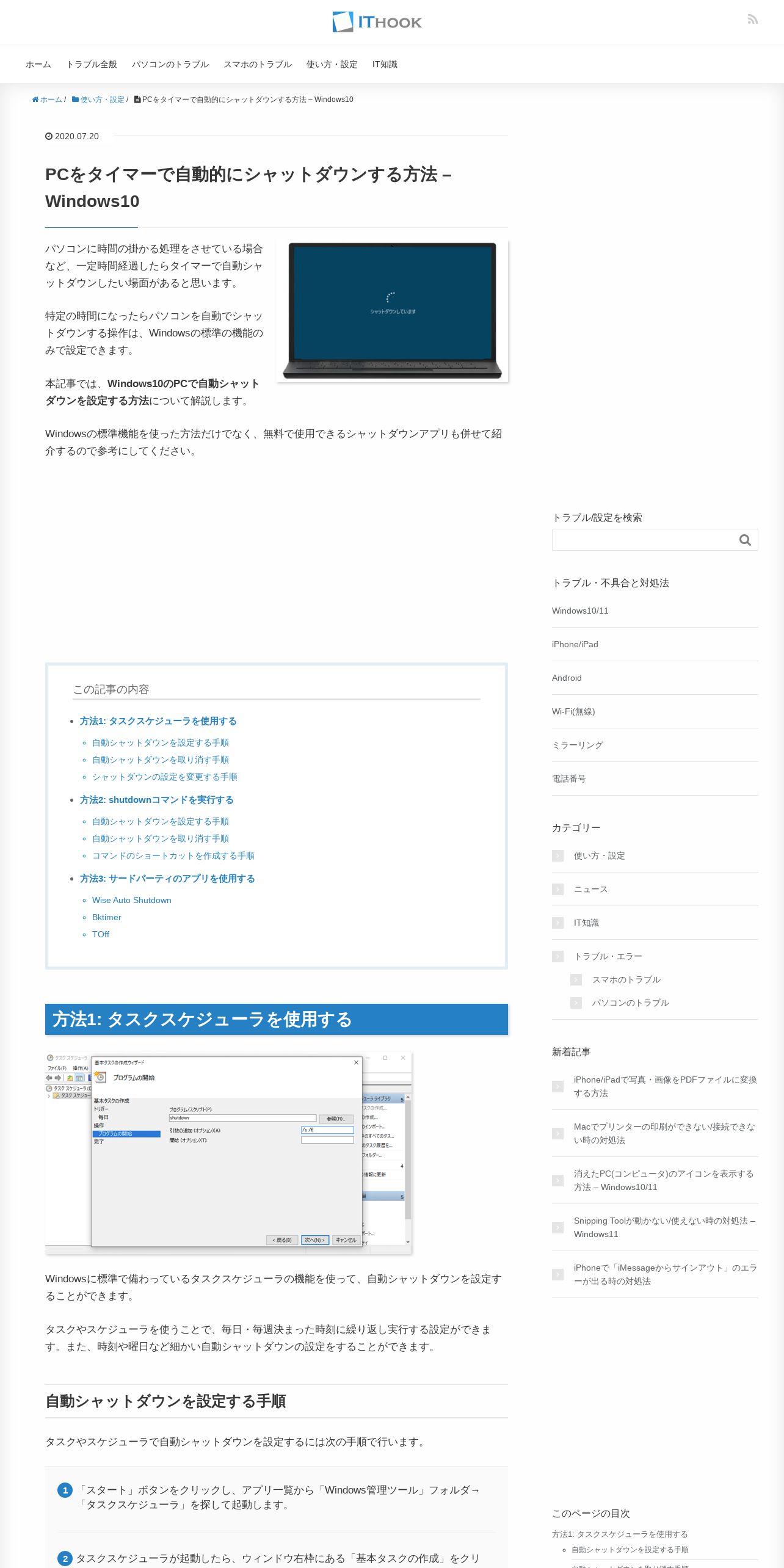Click 使い方・設定 breadcrumb link

tap(102, 100)
